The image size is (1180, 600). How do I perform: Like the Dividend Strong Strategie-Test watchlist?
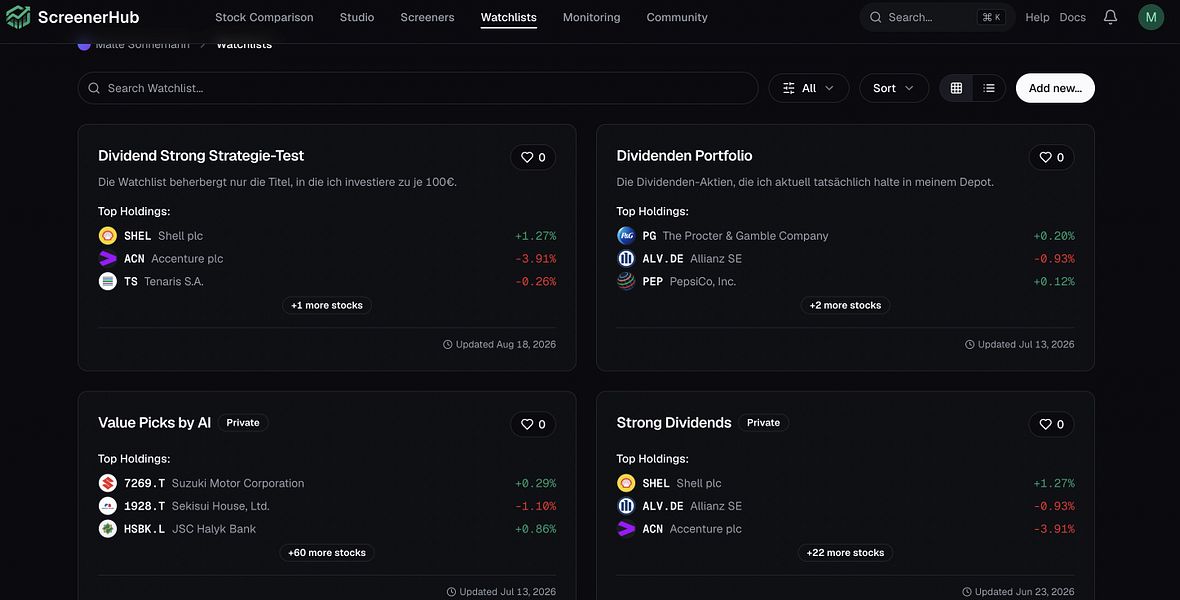pos(533,157)
